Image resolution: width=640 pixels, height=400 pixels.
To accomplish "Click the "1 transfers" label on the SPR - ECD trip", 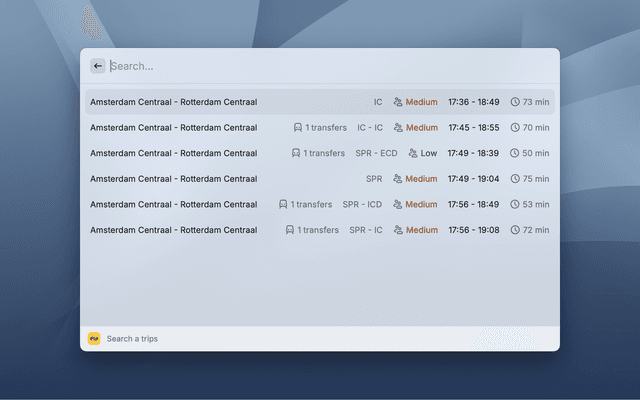I will click(324, 154).
